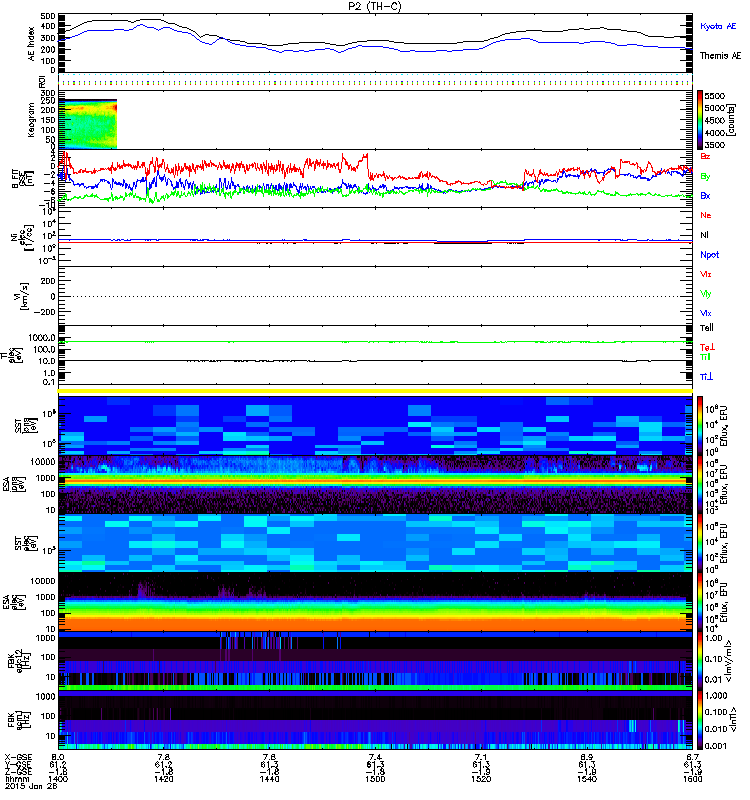
Task: Click the 'AE Index' axis label
Action: (32, 43)
